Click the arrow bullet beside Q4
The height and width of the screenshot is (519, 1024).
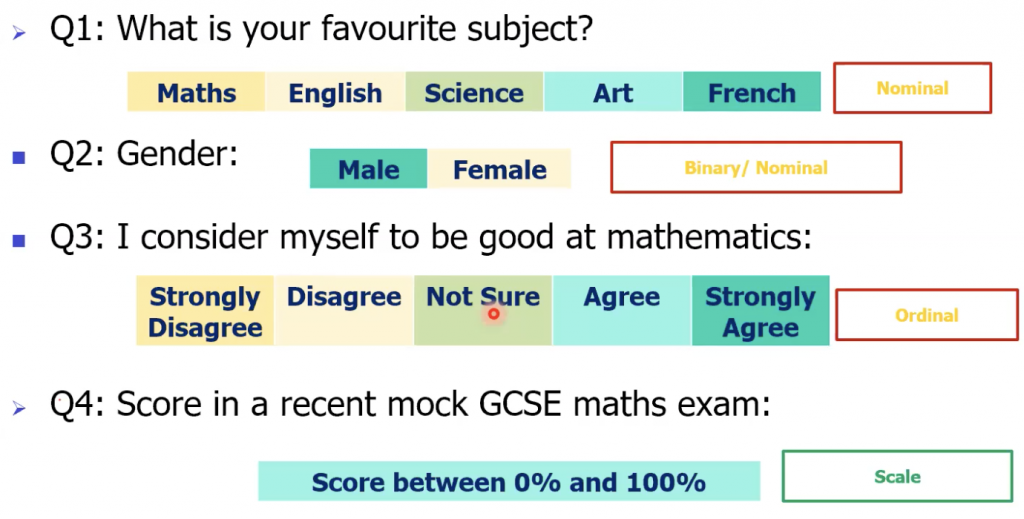[x=19, y=409]
